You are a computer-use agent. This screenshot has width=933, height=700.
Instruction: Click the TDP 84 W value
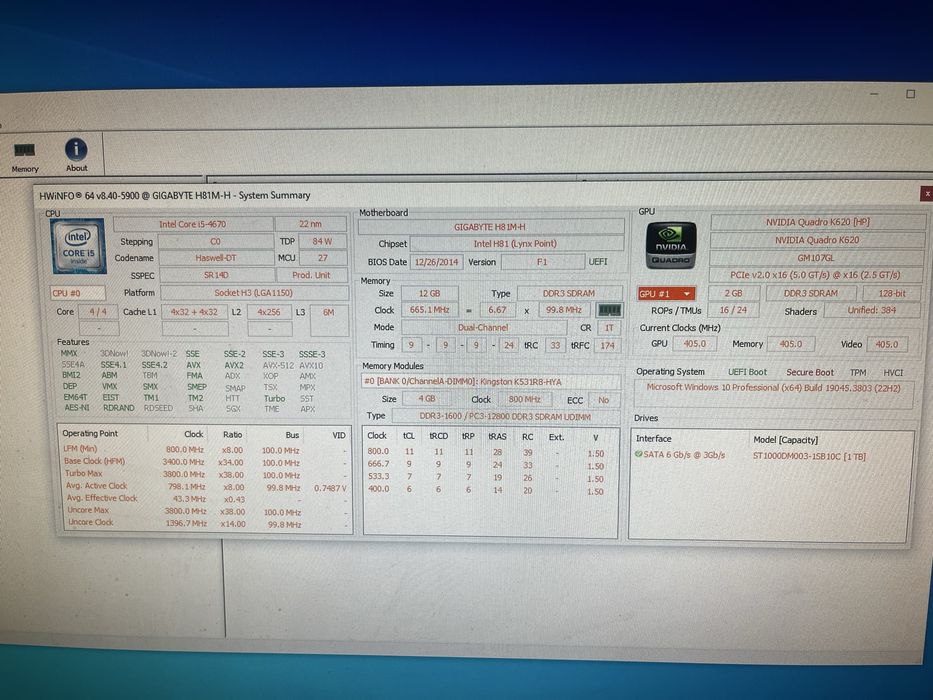322,241
